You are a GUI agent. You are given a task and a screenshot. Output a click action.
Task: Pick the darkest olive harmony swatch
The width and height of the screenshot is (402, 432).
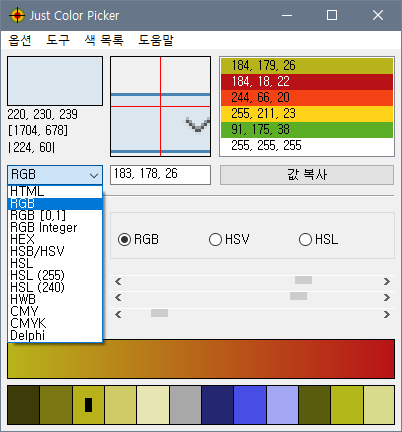(23, 405)
